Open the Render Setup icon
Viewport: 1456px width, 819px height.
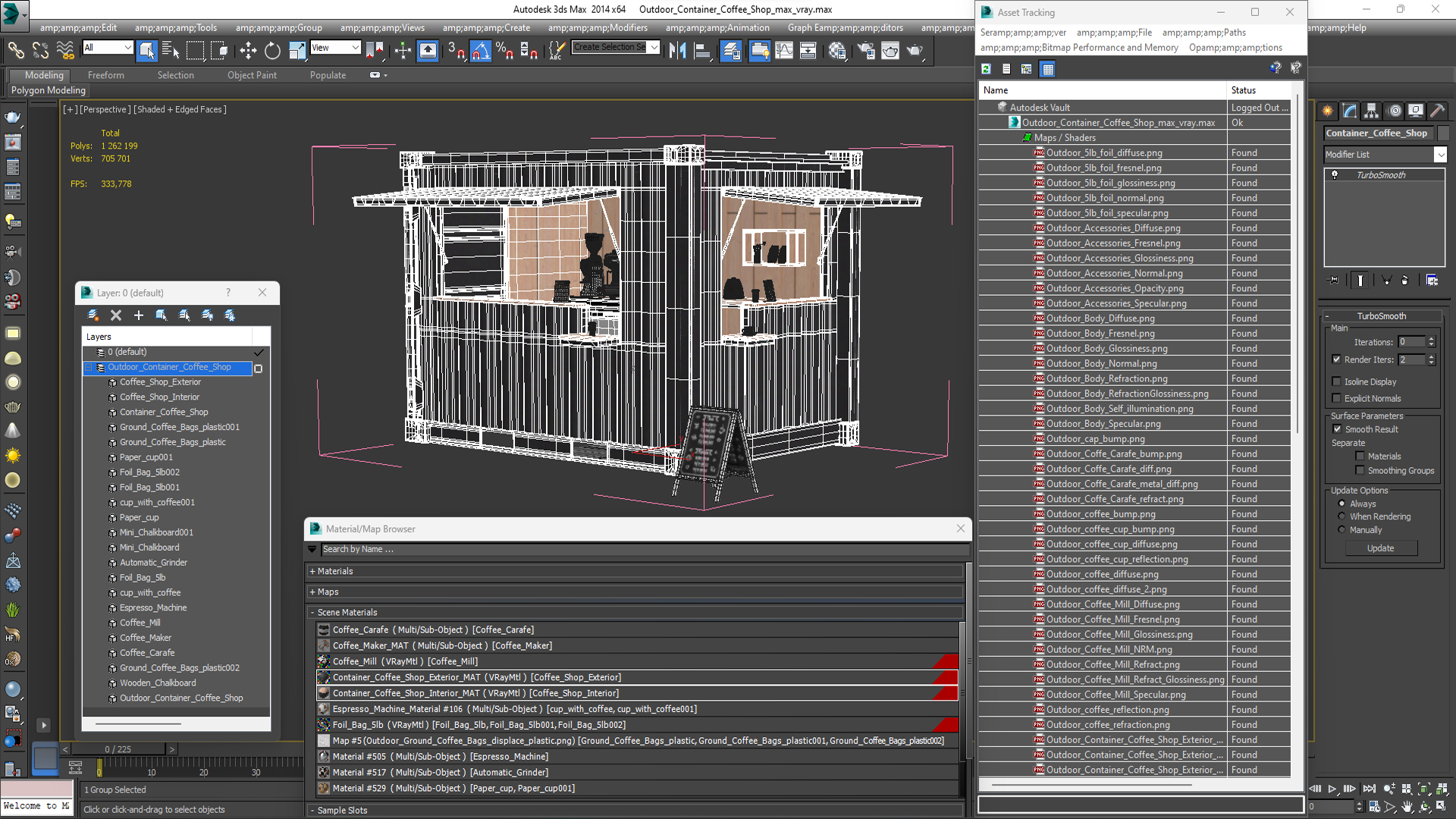coord(866,50)
